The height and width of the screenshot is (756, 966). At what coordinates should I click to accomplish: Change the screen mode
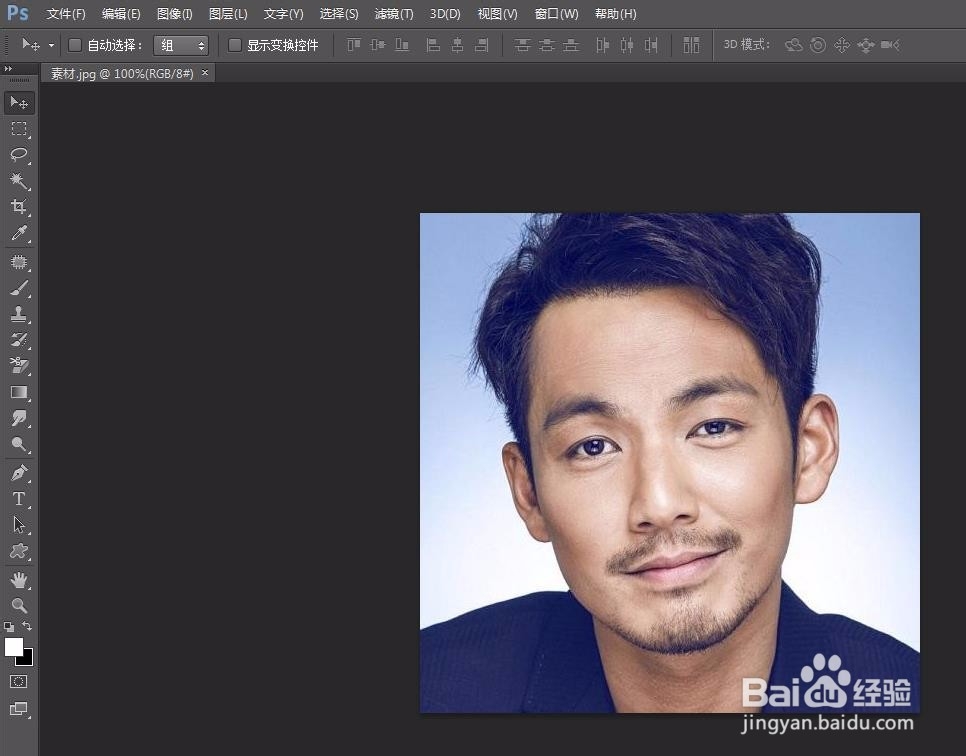[19, 709]
